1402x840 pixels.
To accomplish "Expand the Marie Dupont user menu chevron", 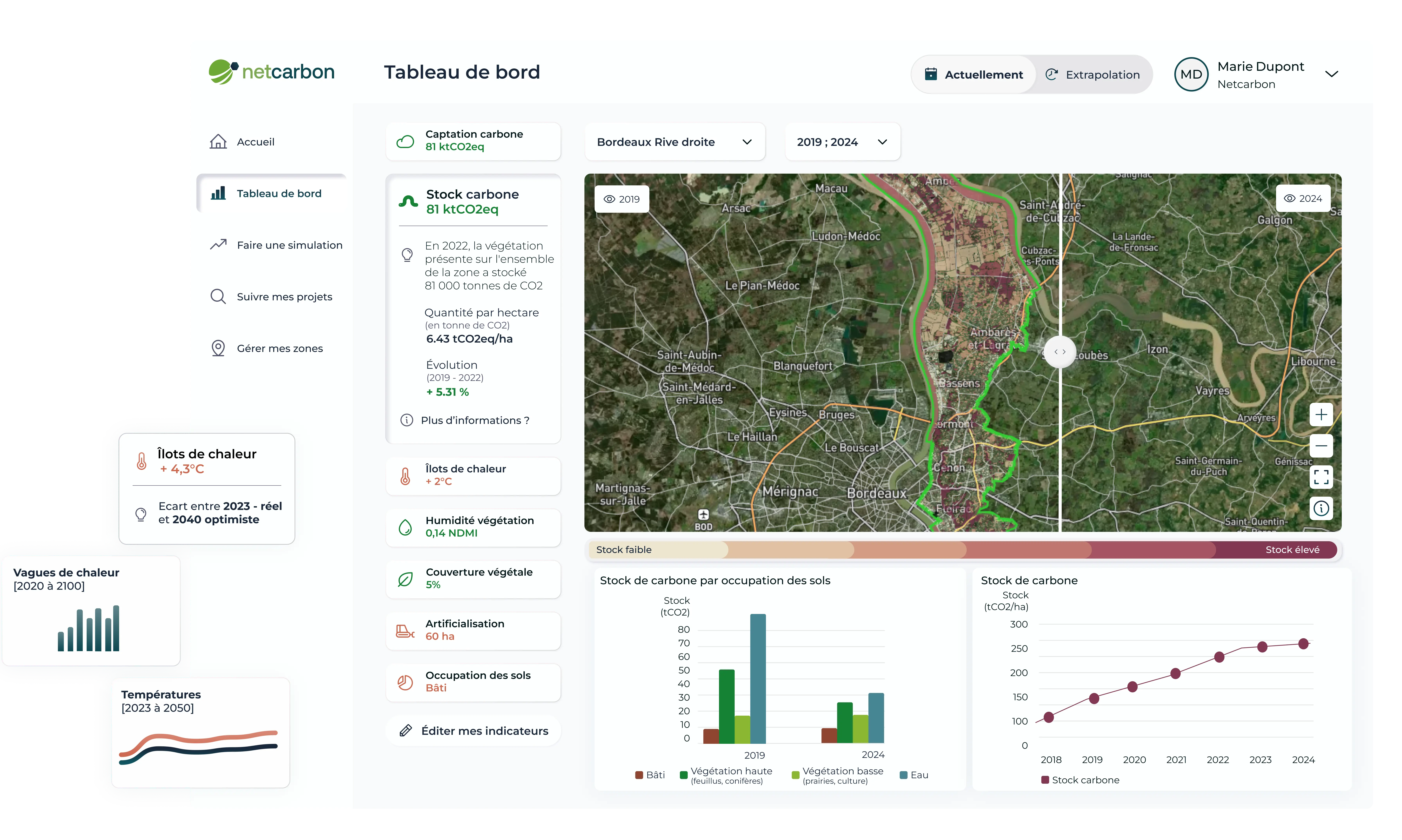I will (1332, 74).
